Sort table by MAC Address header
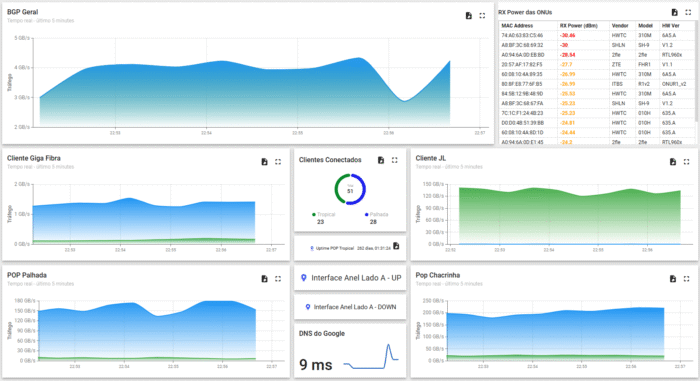Viewport: 700px width, 381px height. point(517,26)
